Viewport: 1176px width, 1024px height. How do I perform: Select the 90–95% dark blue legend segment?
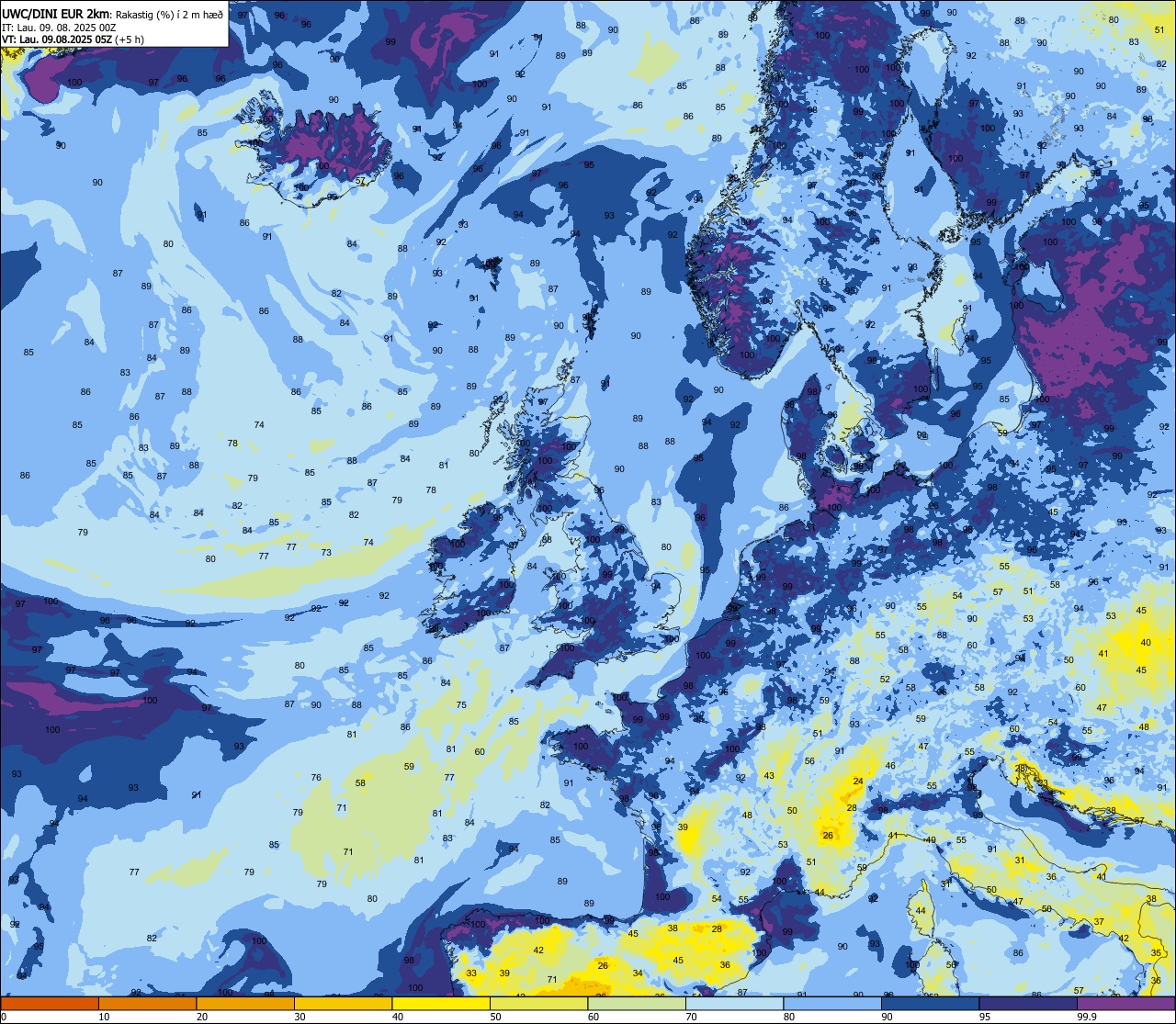[930, 1003]
